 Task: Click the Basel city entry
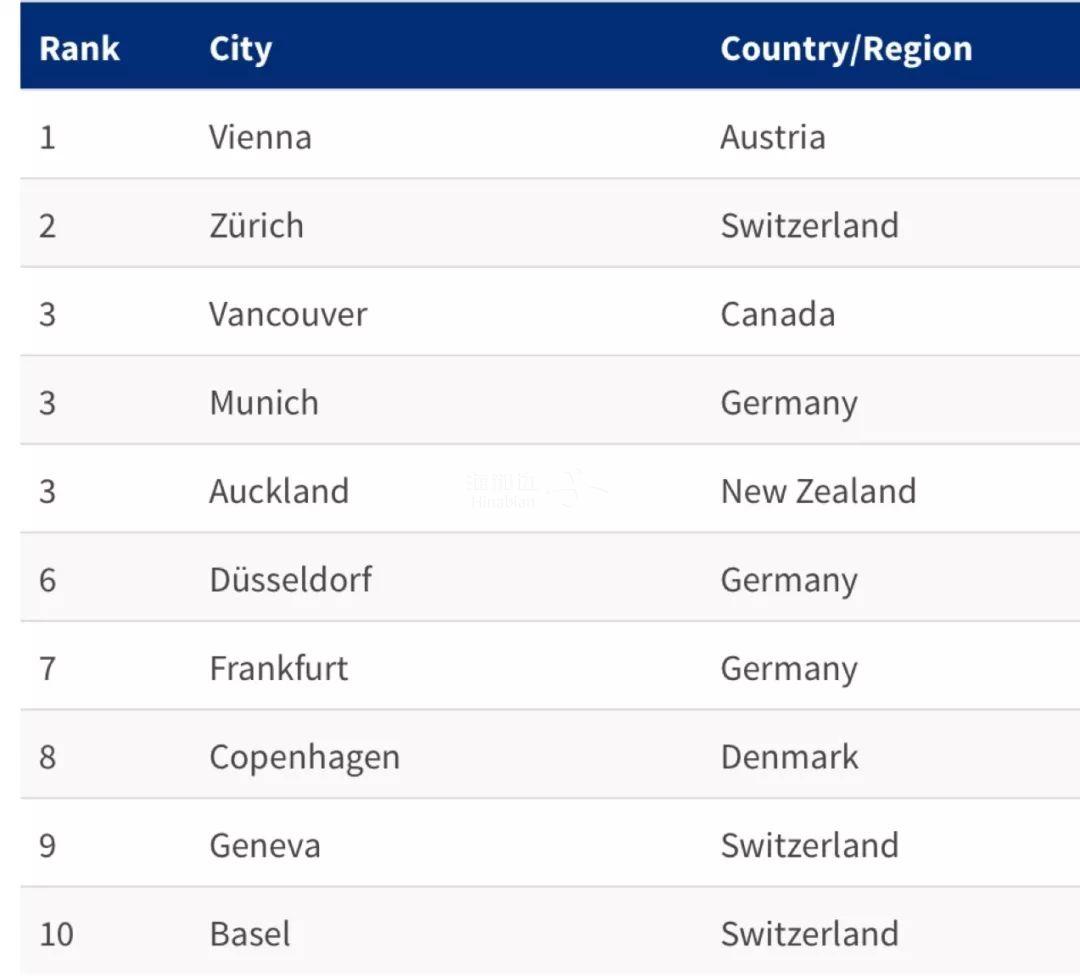249,934
